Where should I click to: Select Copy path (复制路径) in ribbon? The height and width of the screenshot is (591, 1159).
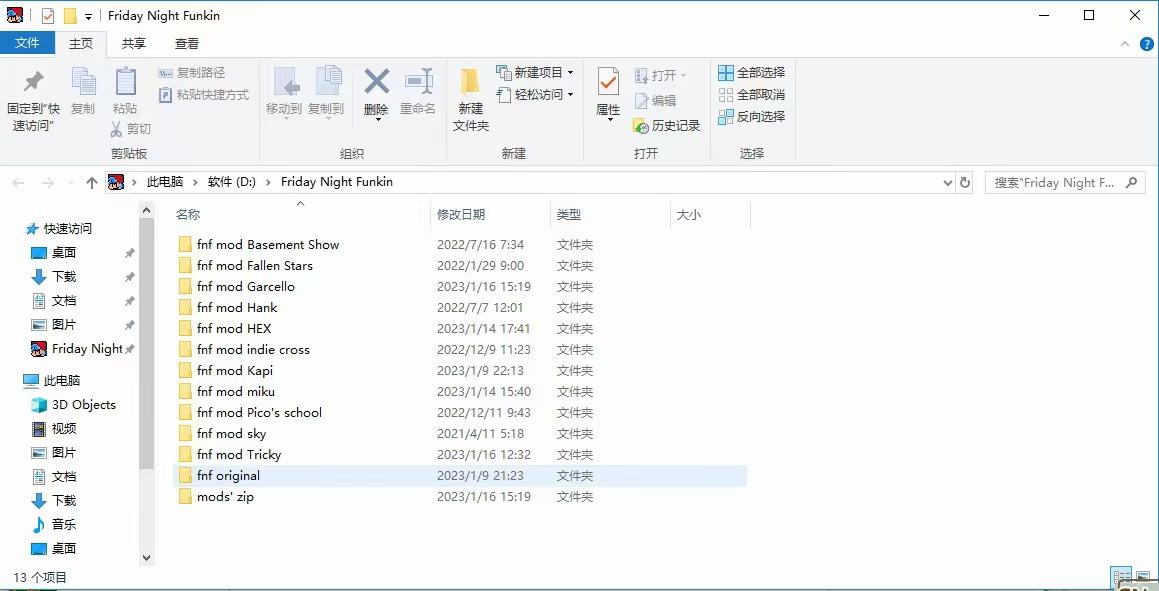(x=191, y=72)
